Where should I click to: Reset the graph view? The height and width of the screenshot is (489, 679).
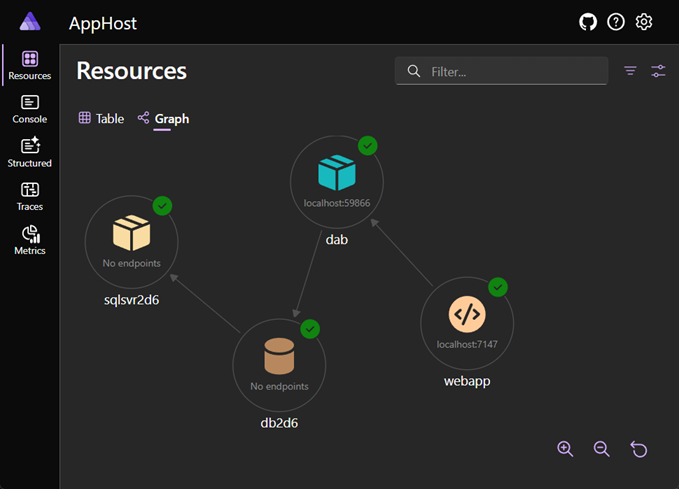point(639,449)
